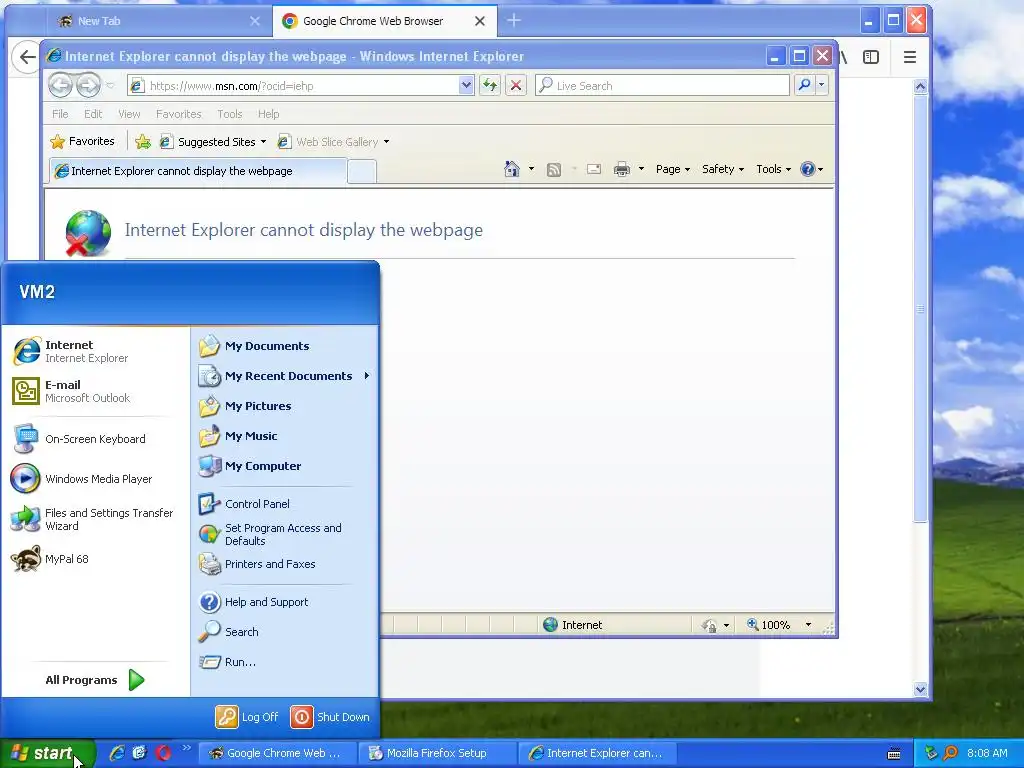Expand My Recent Documents submenu
This screenshot has width=1024, height=768.
[284, 376]
